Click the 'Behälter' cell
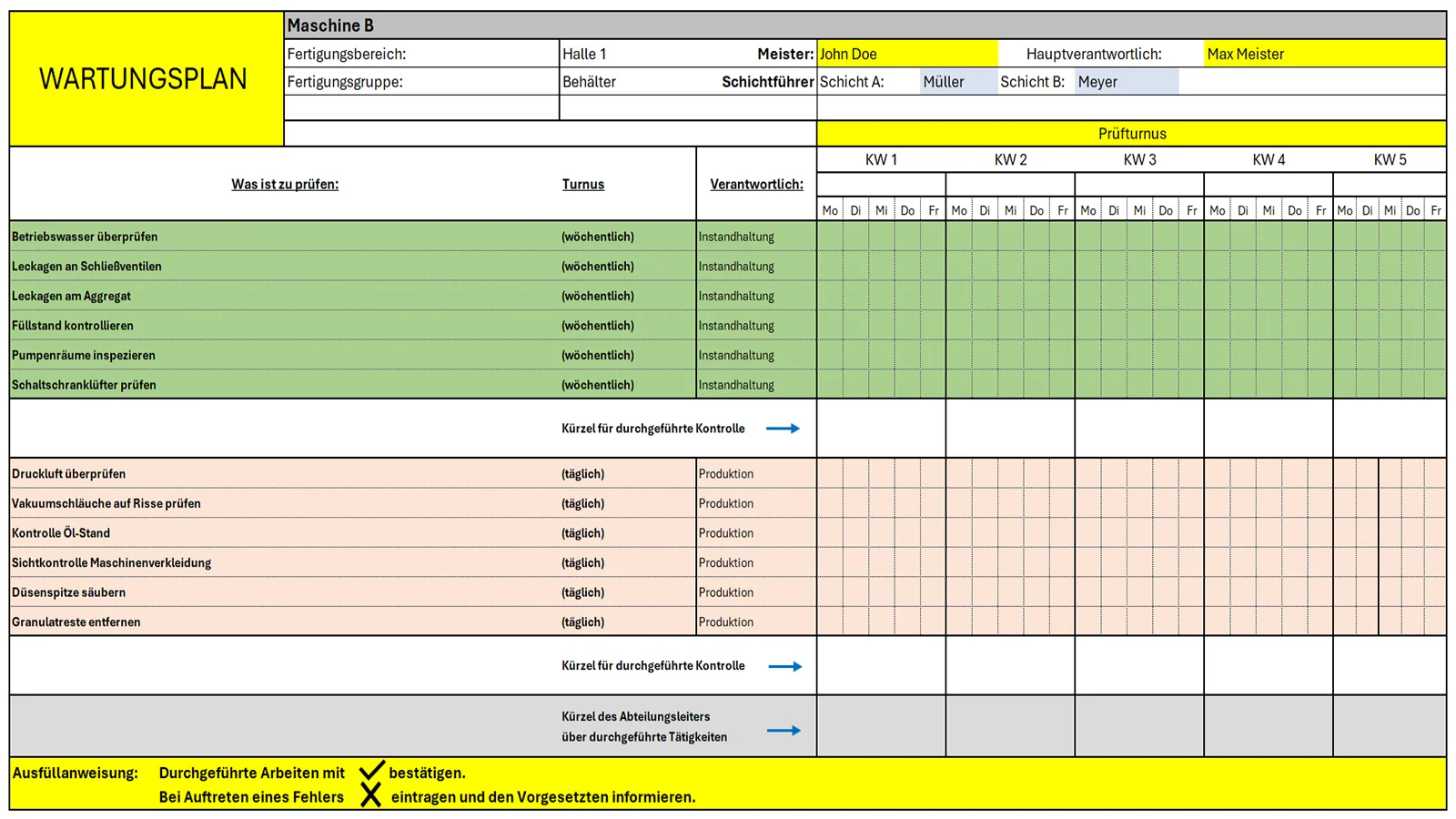 coord(589,82)
